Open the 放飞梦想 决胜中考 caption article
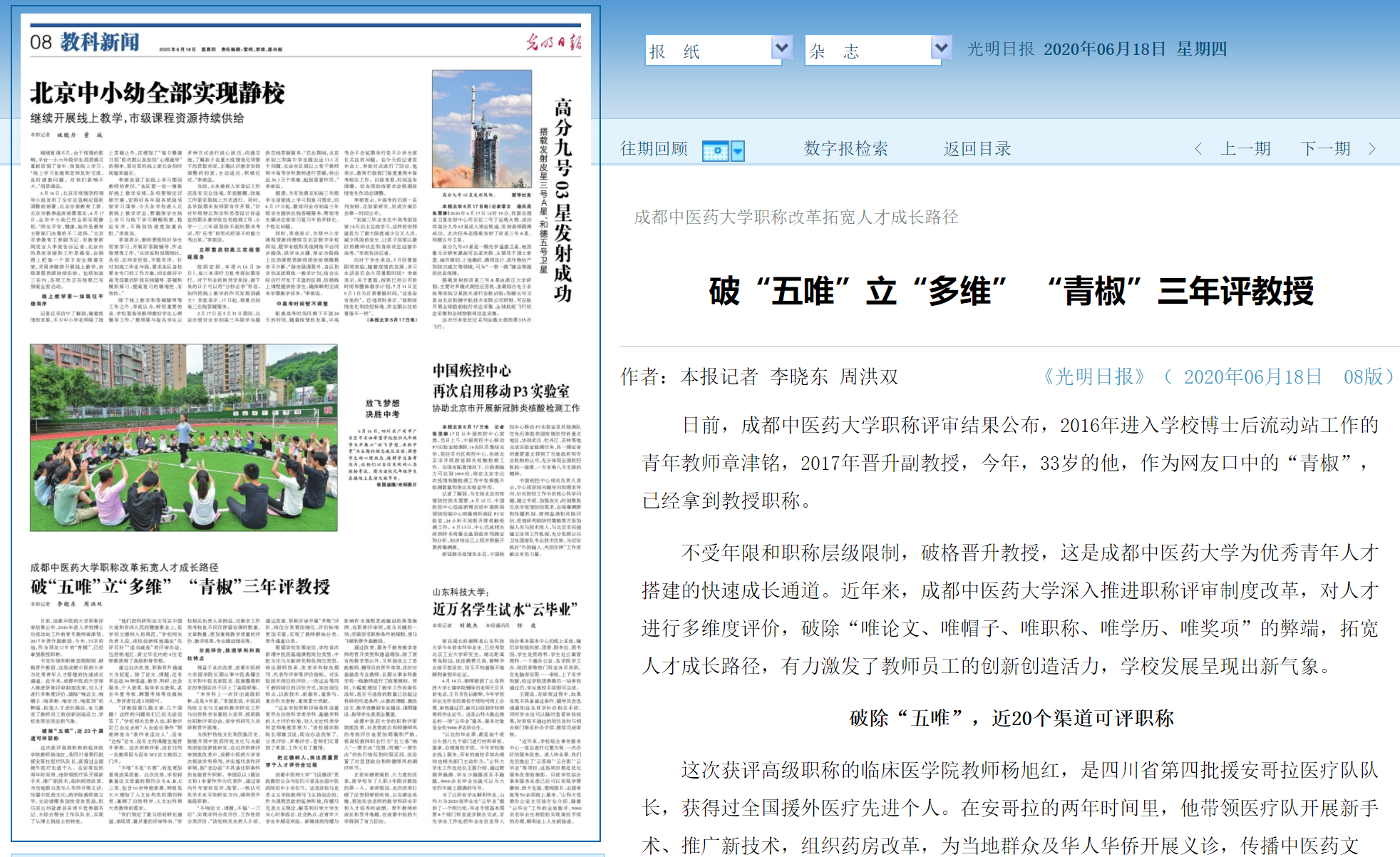Screen dimensions: 1400x857 point(383,408)
